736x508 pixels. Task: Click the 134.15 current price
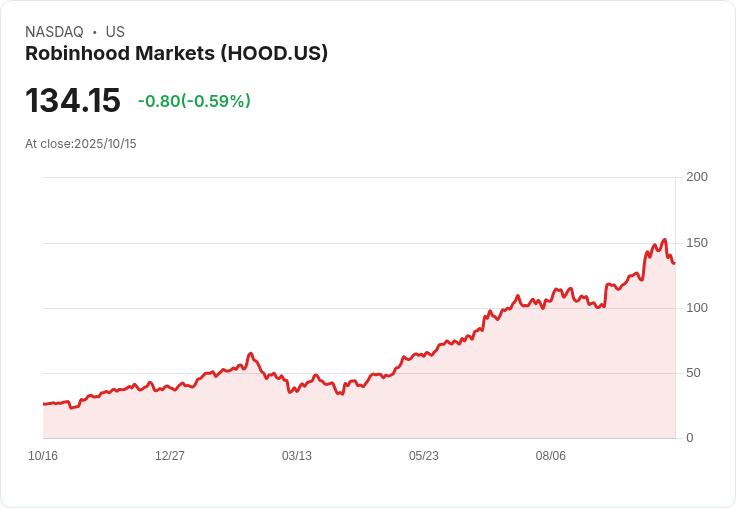tap(72, 100)
